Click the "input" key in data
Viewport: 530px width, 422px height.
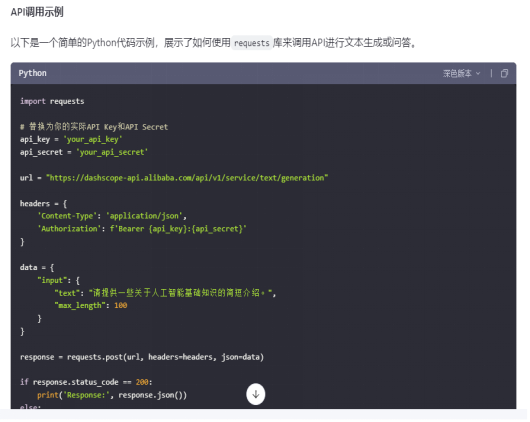(52, 280)
